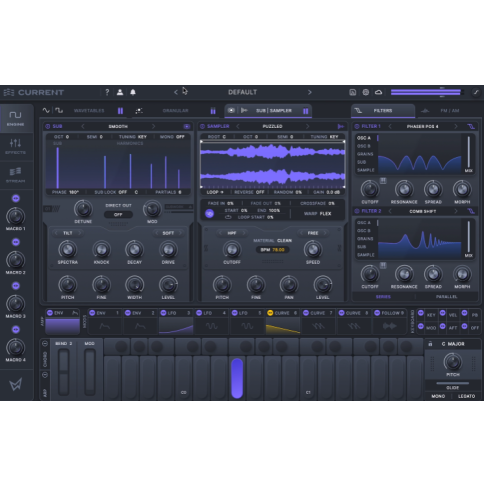Click the BPM 78.00 field
Image resolution: width=485 pixels, height=486 pixels.
click(x=272, y=250)
